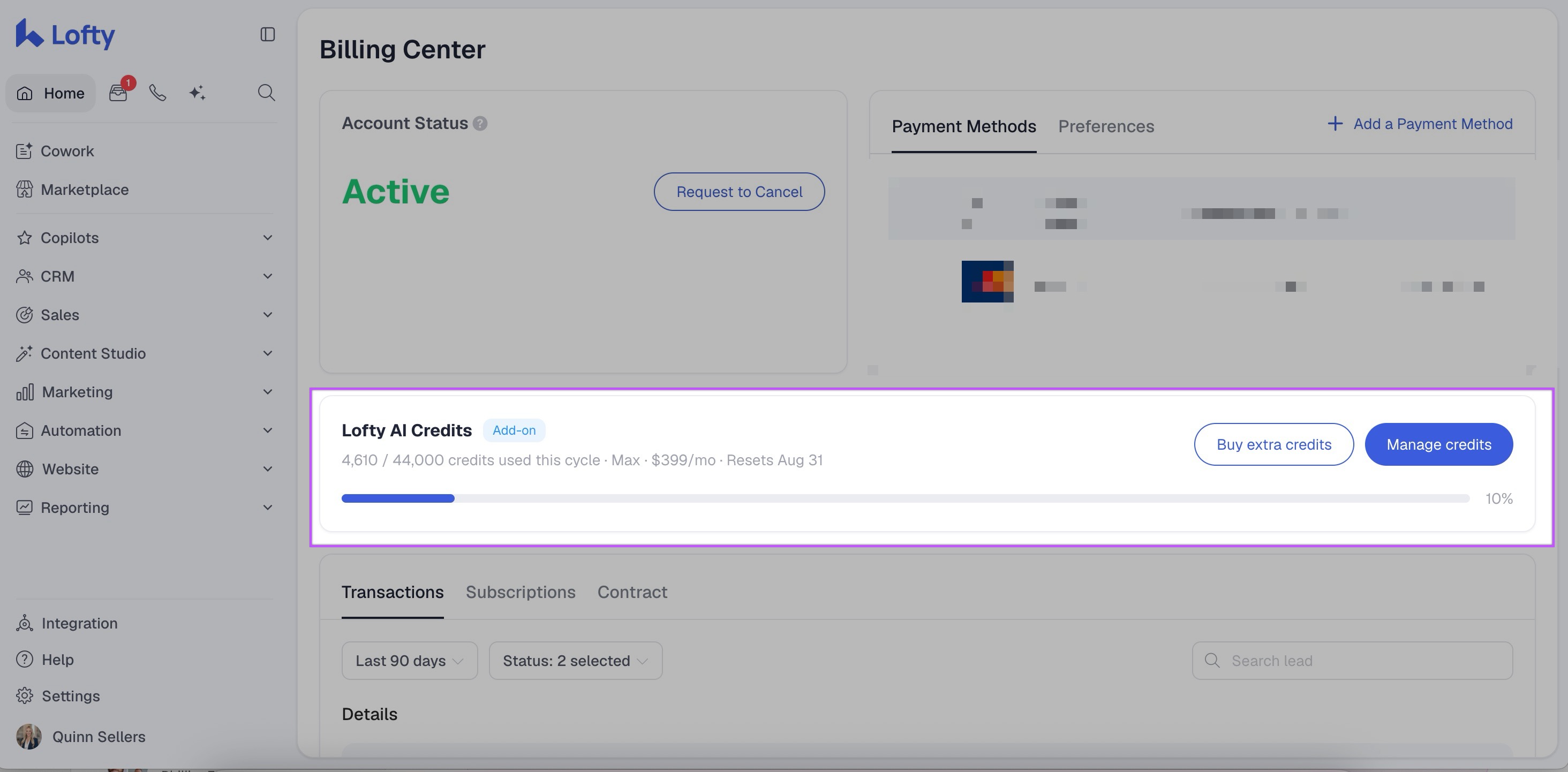This screenshot has width=1568, height=772.
Task: Click Quinn Sellers profile avatar
Action: [x=28, y=737]
